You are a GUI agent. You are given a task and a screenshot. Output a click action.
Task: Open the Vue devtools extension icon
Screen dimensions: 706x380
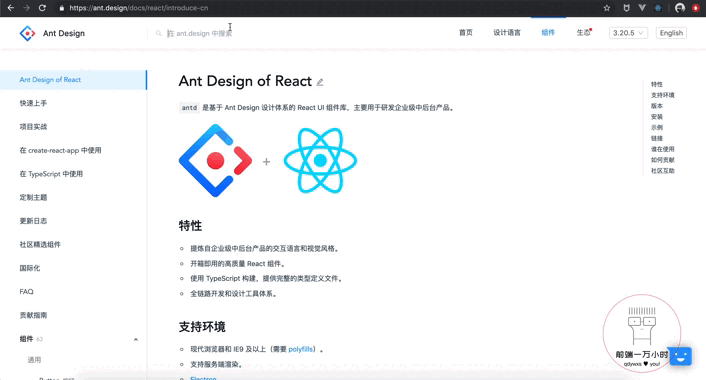(x=642, y=8)
